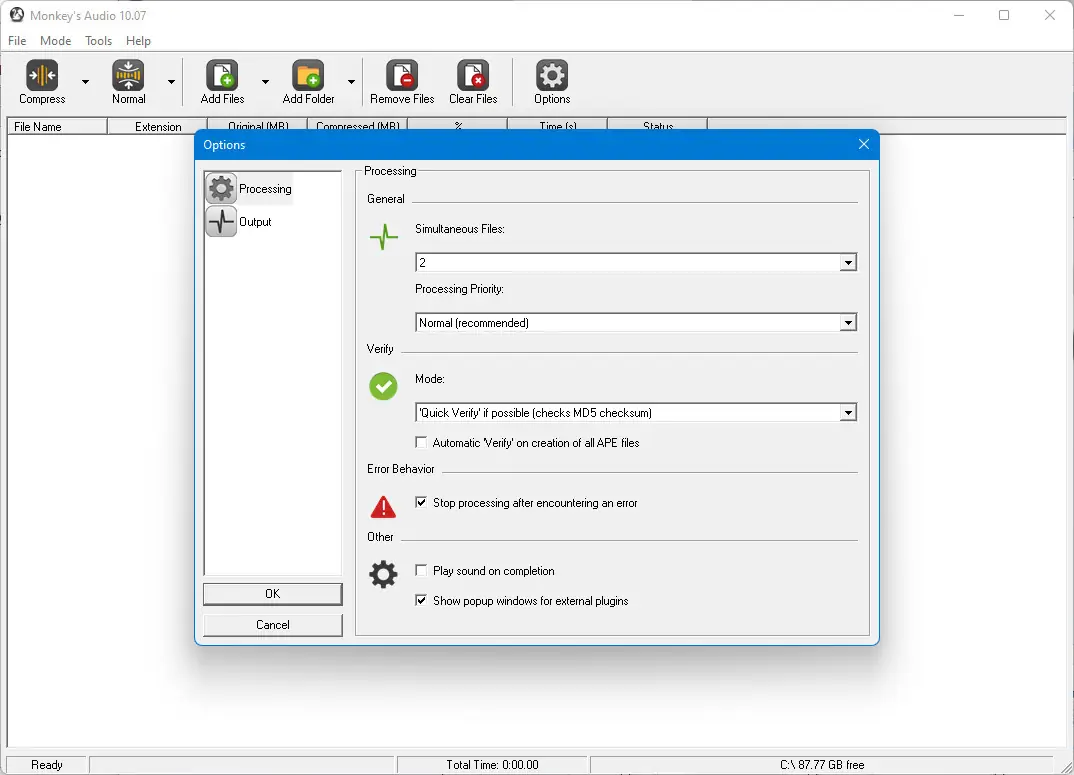Click the 'C:\ 87.77 GB free' status text
The height and width of the screenshot is (775, 1074).
pos(822,765)
